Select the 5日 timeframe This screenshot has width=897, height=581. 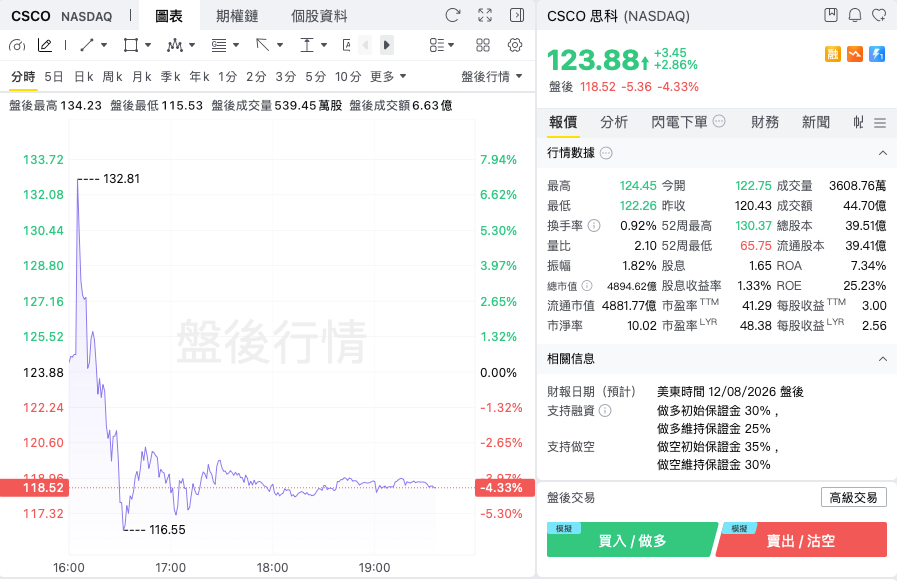tap(54, 77)
